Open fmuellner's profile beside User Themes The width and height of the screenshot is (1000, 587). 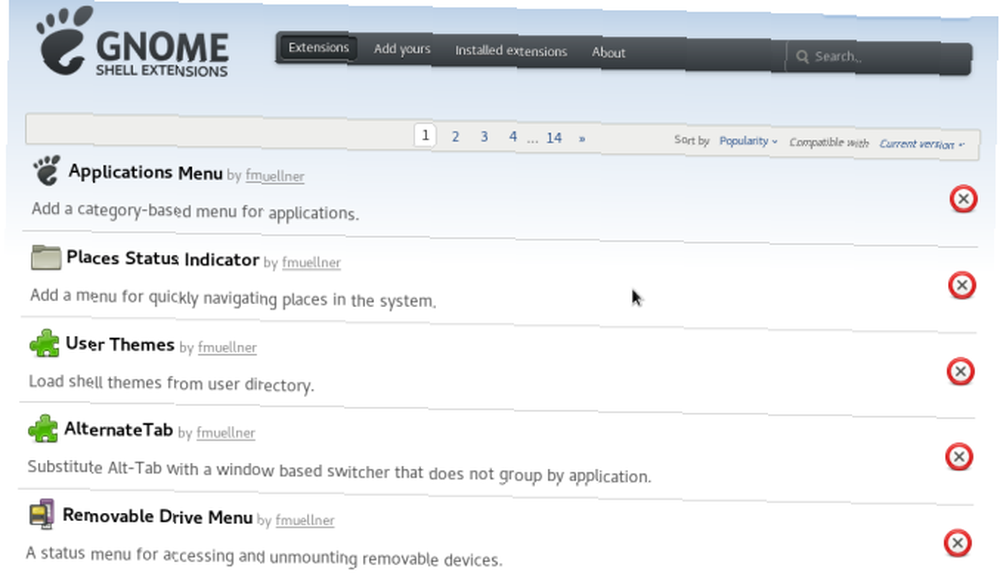(x=227, y=348)
